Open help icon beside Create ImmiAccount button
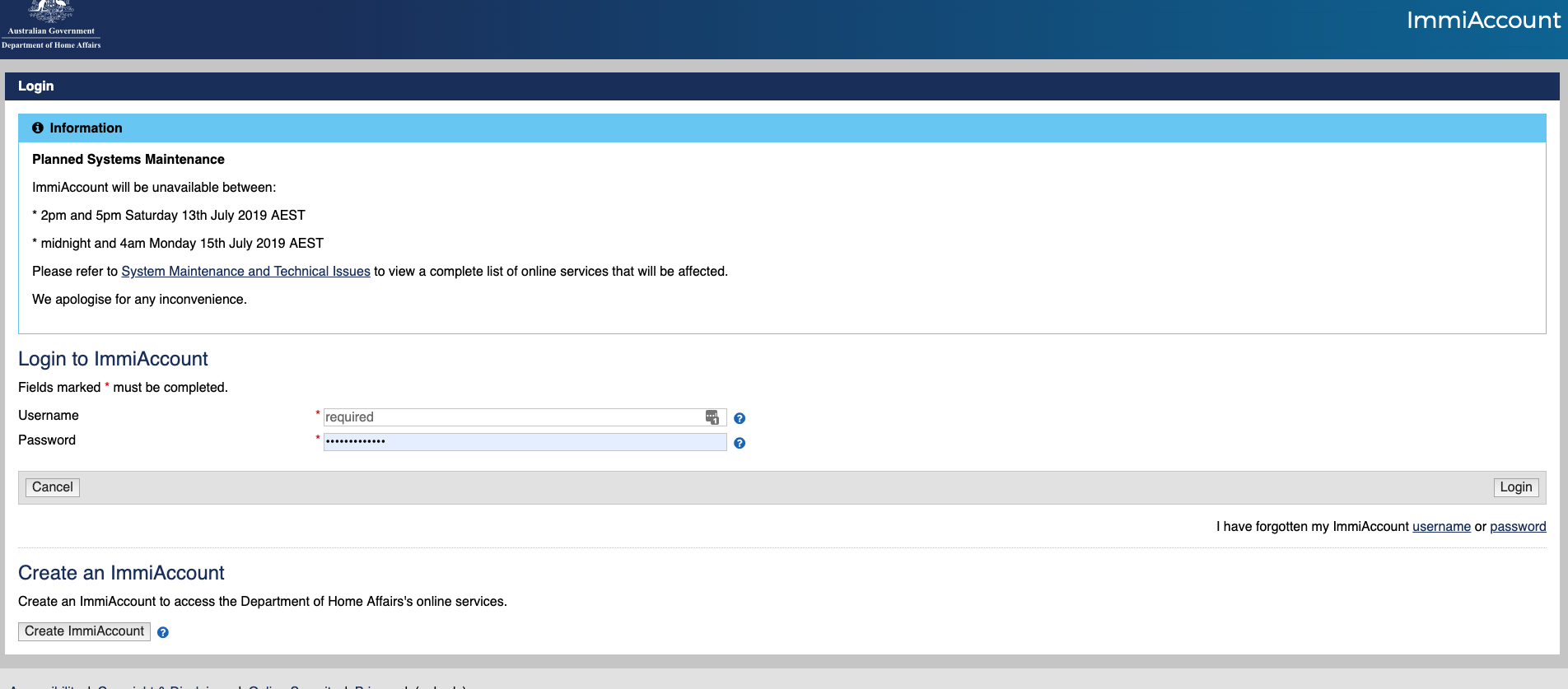Screen dimensions: 1568x689 point(163,632)
